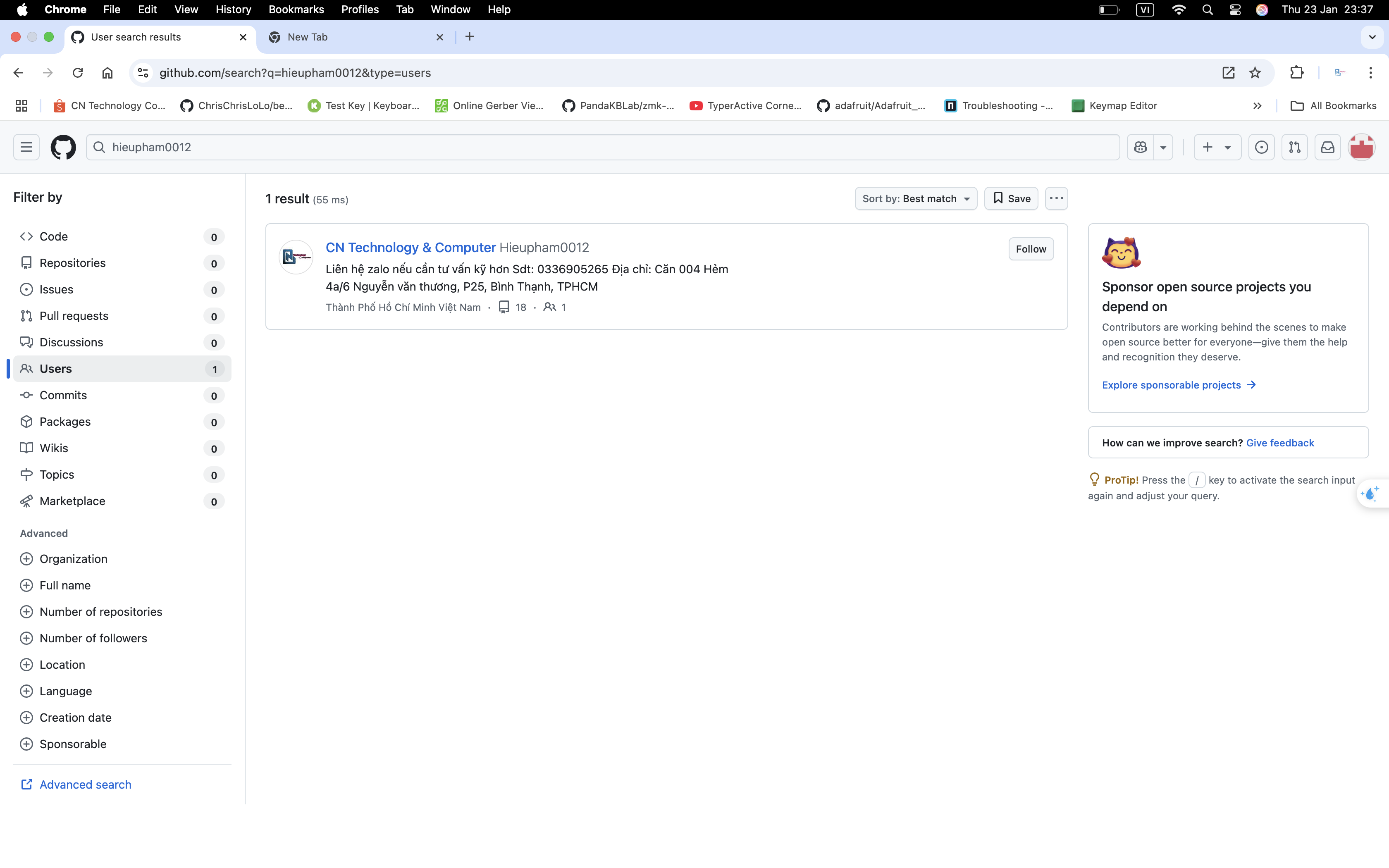Click Explore sponsorable projects link
Image resolution: width=1389 pixels, height=868 pixels.
click(1179, 385)
